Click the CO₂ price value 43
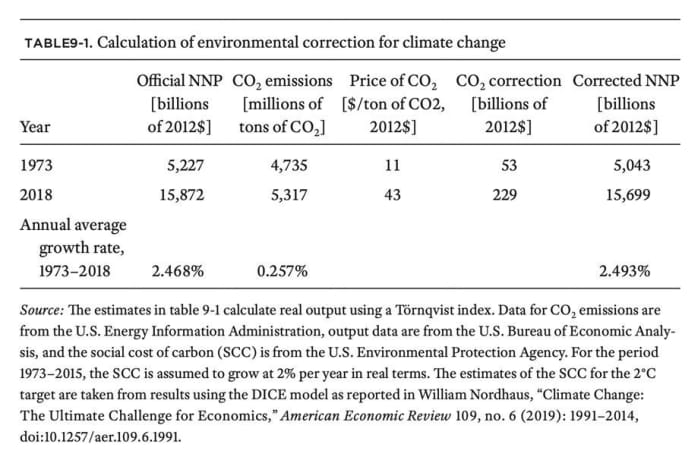Screen dimensions: 700x476 (393, 195)
